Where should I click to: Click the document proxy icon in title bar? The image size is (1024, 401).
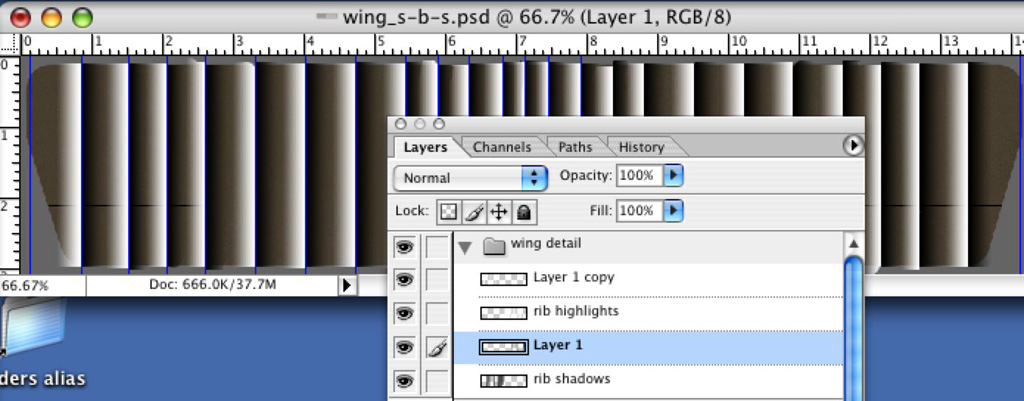click(326, 16)
